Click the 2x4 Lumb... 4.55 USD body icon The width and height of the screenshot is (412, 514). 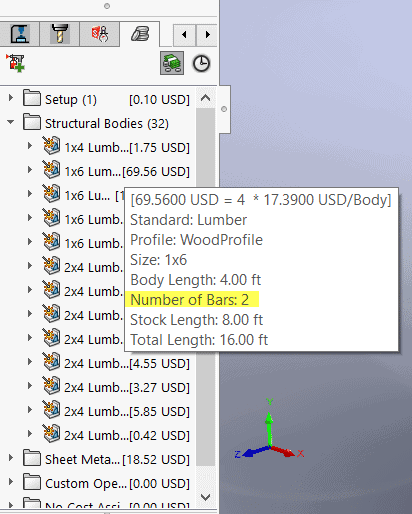[51, 362]
